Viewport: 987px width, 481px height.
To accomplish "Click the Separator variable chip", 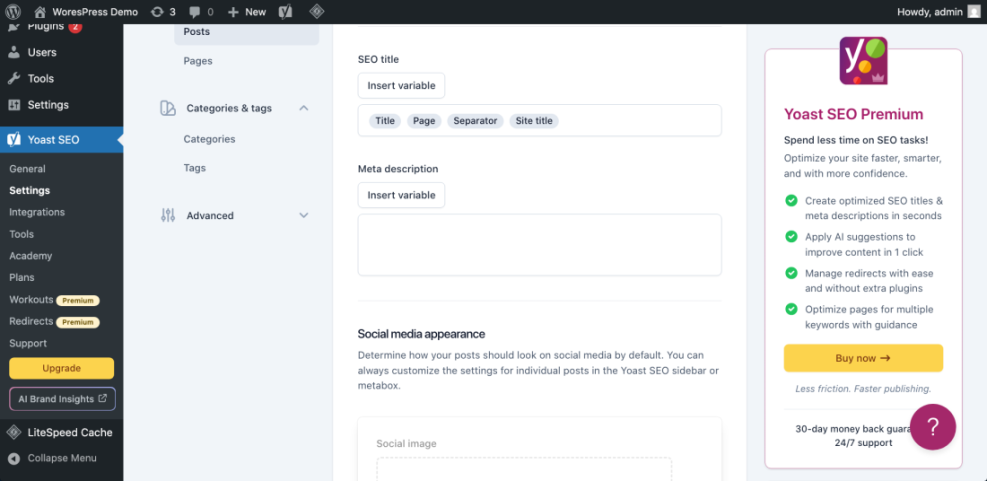I will (475, 121).
